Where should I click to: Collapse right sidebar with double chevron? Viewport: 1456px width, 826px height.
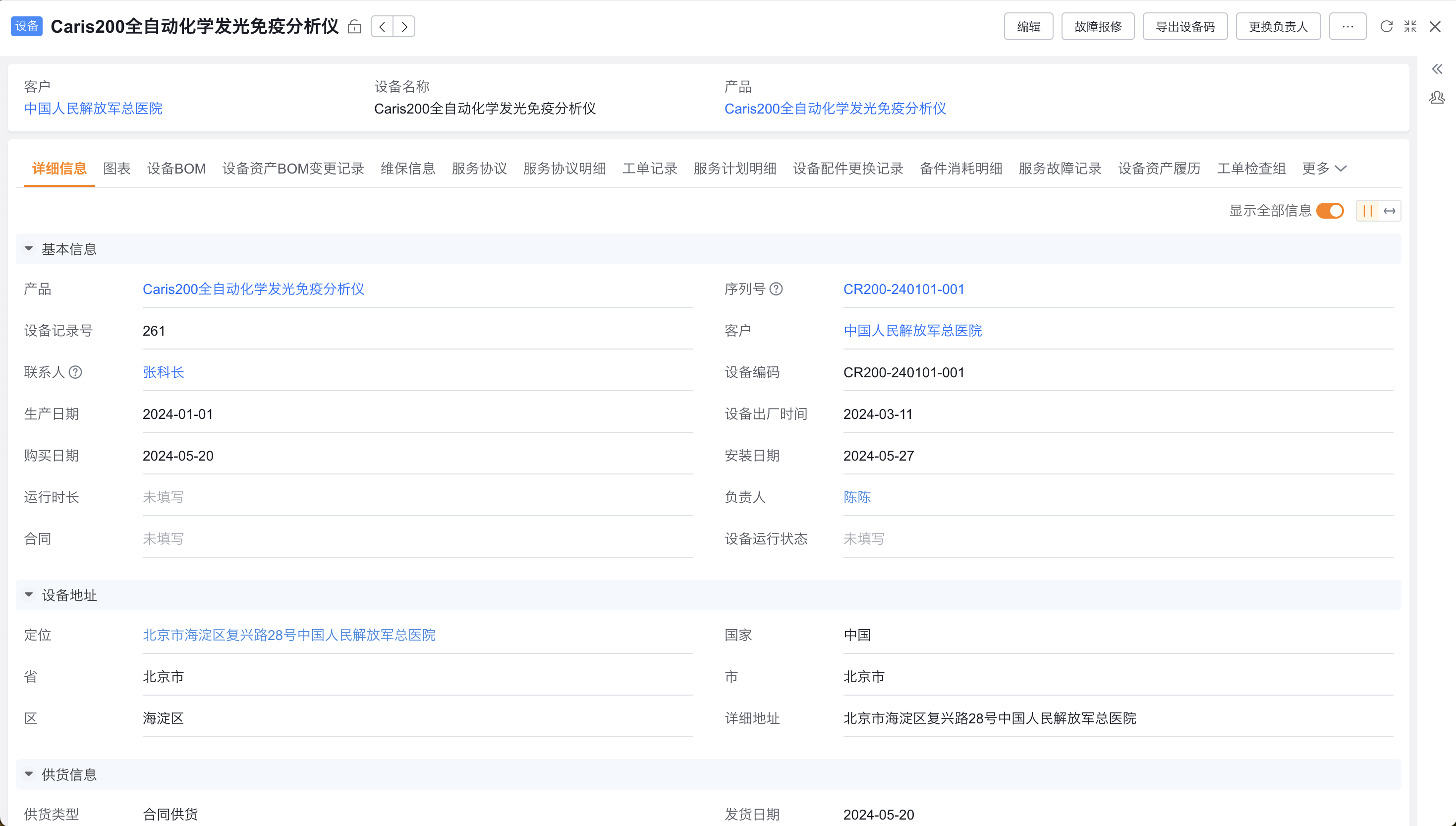(1437, 69)
